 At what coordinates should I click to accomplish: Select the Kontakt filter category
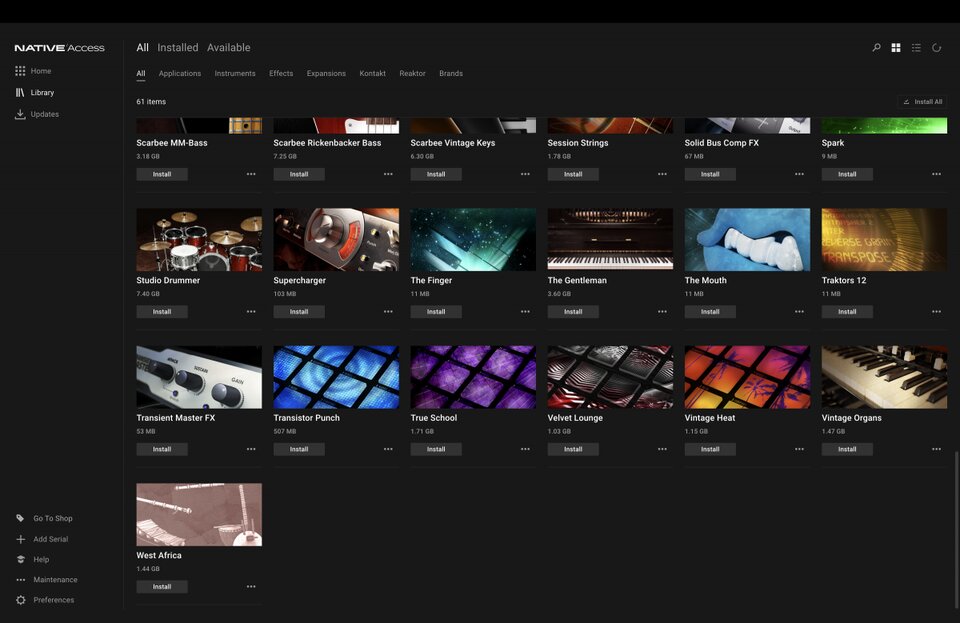pyautogui.click(x=372, y=73)
